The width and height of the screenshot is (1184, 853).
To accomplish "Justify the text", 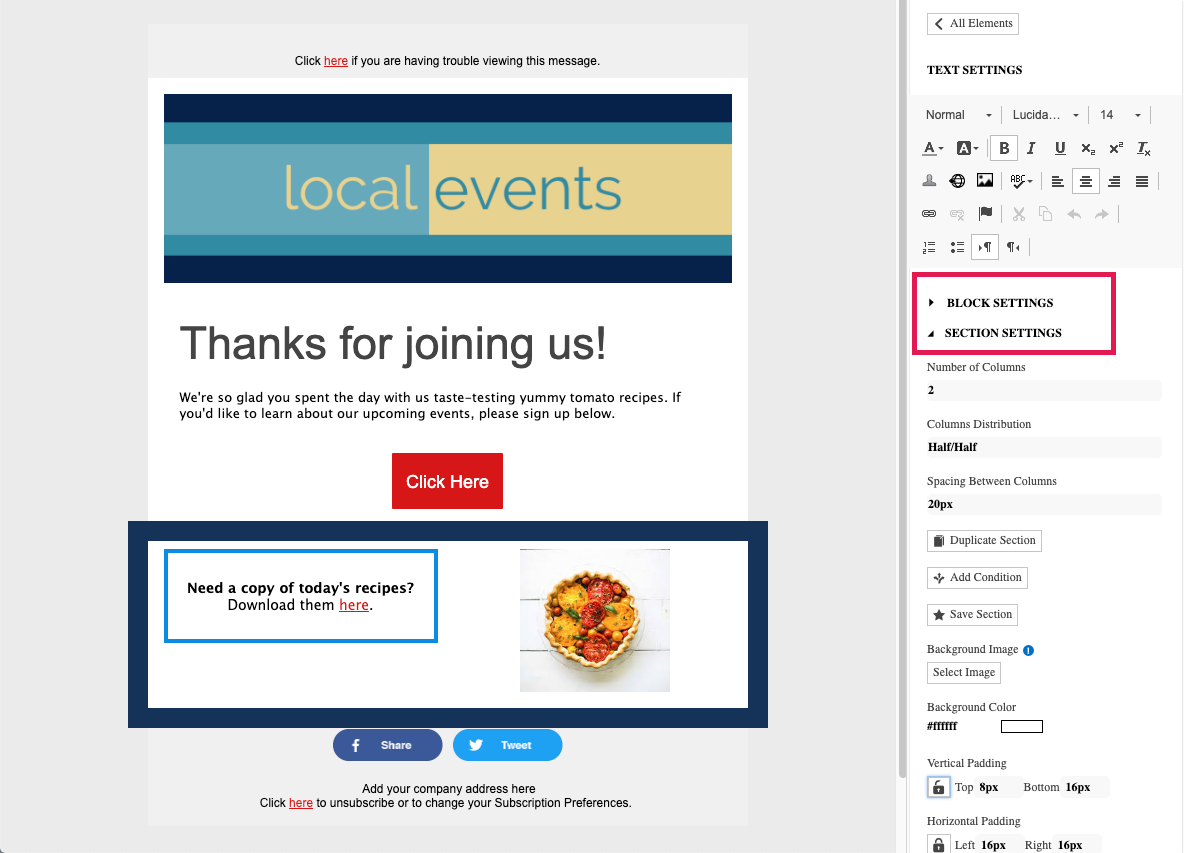I will [1142, 181].
